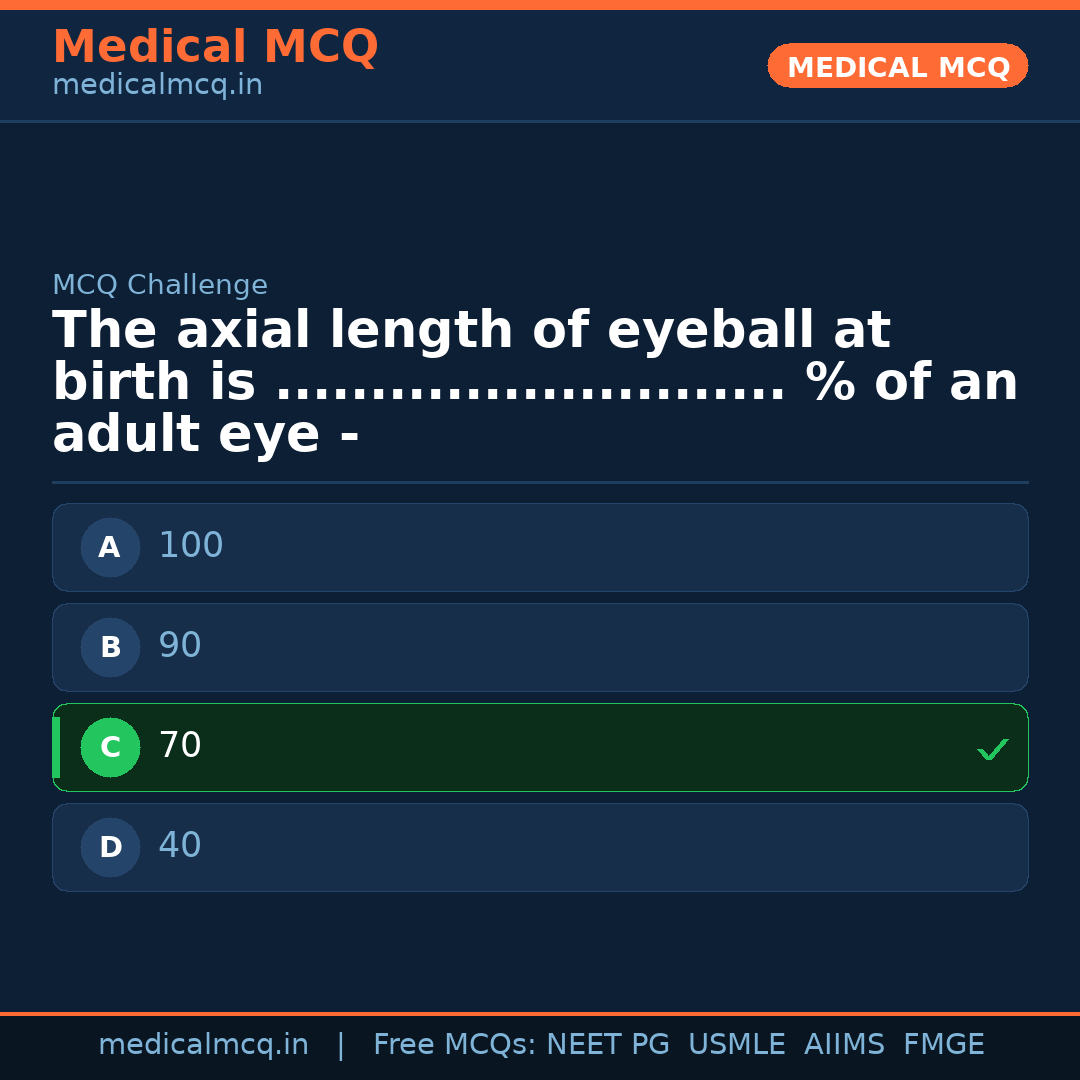Open the NEET PG category in footer
The width and height of the screenshot is (1080, 1080).
pos(607,1043)
